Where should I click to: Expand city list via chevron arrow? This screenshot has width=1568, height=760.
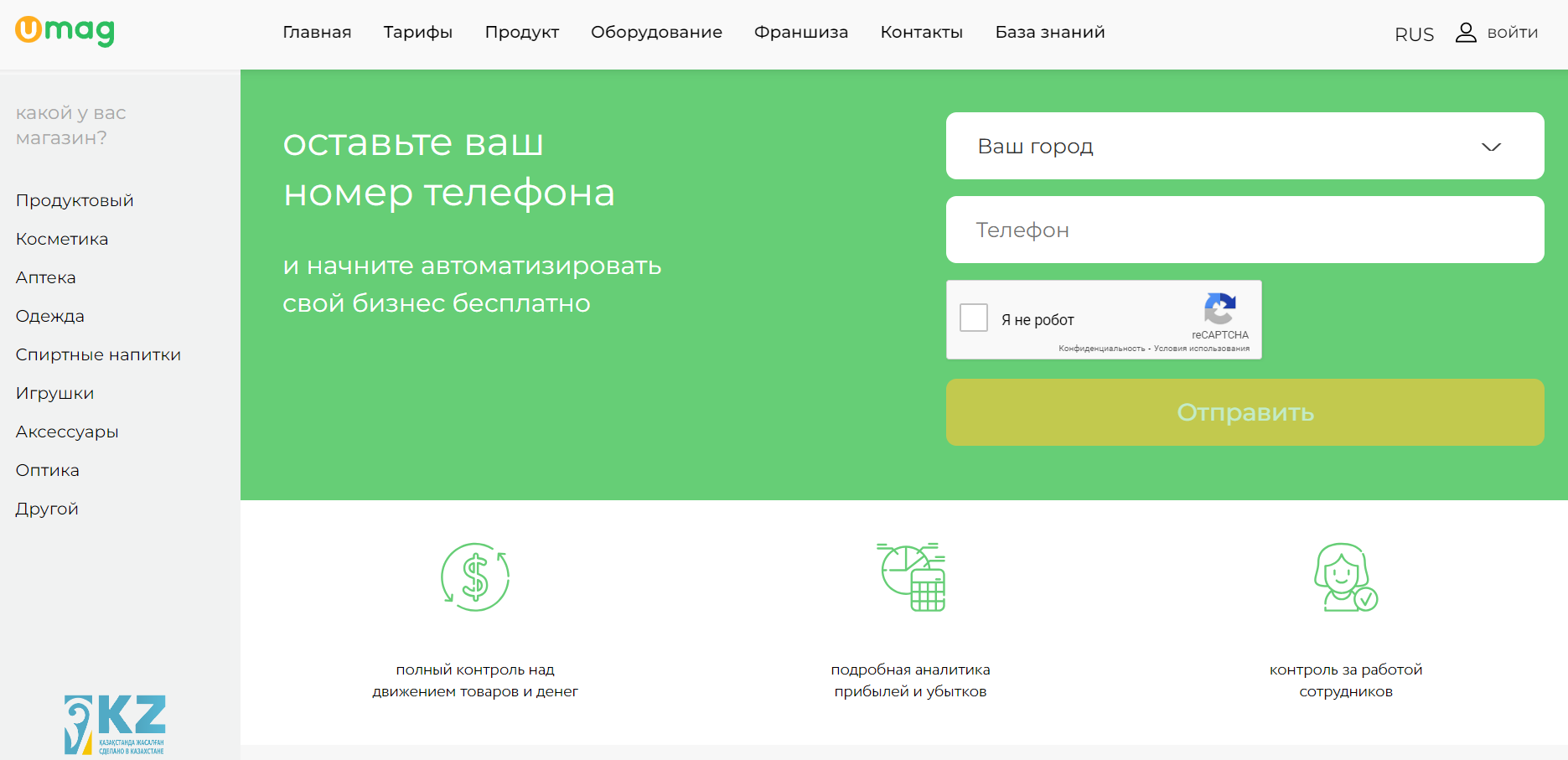coord(1491,147)
